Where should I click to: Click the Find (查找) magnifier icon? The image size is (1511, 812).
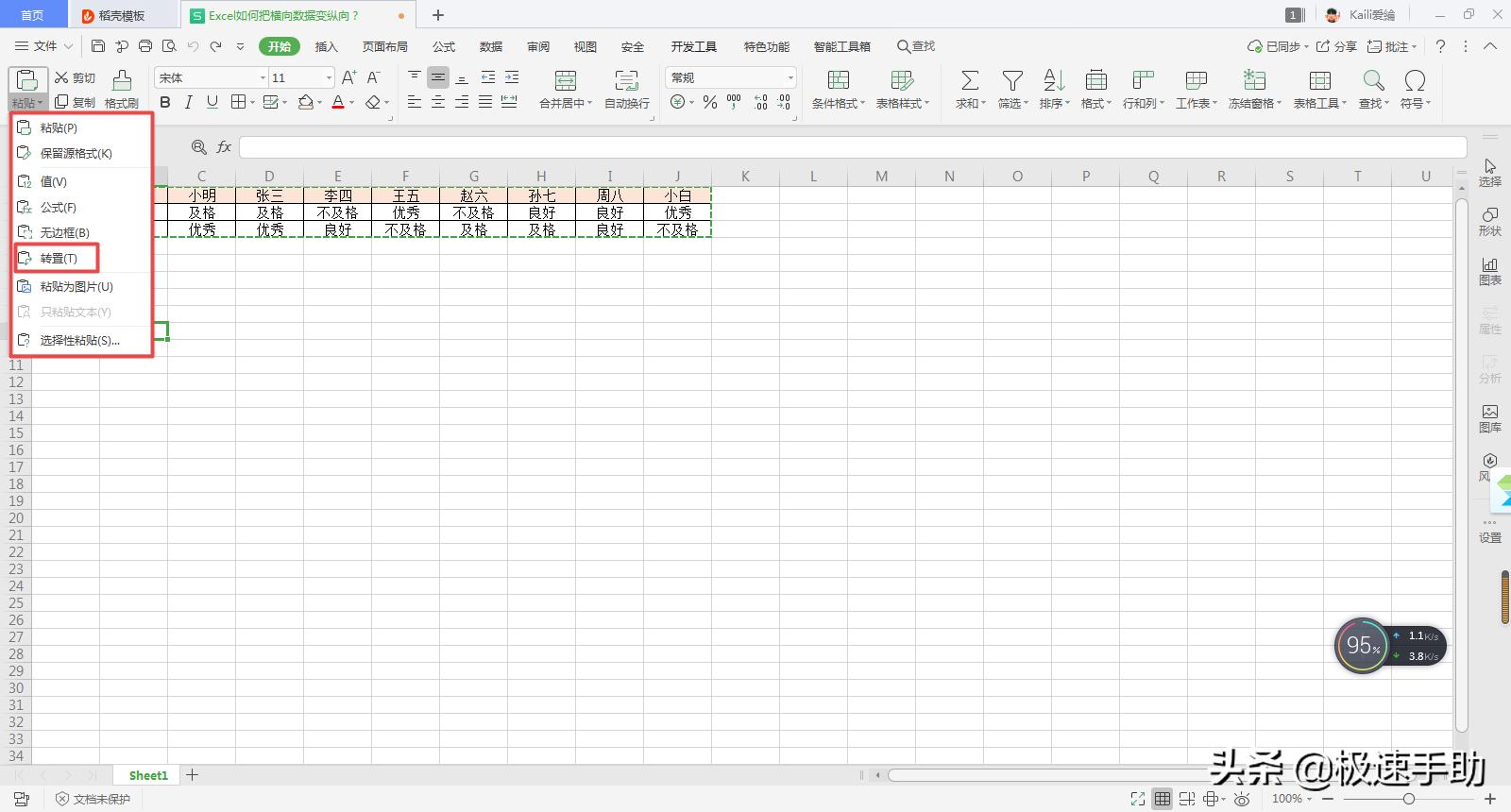coord(1373,81)
